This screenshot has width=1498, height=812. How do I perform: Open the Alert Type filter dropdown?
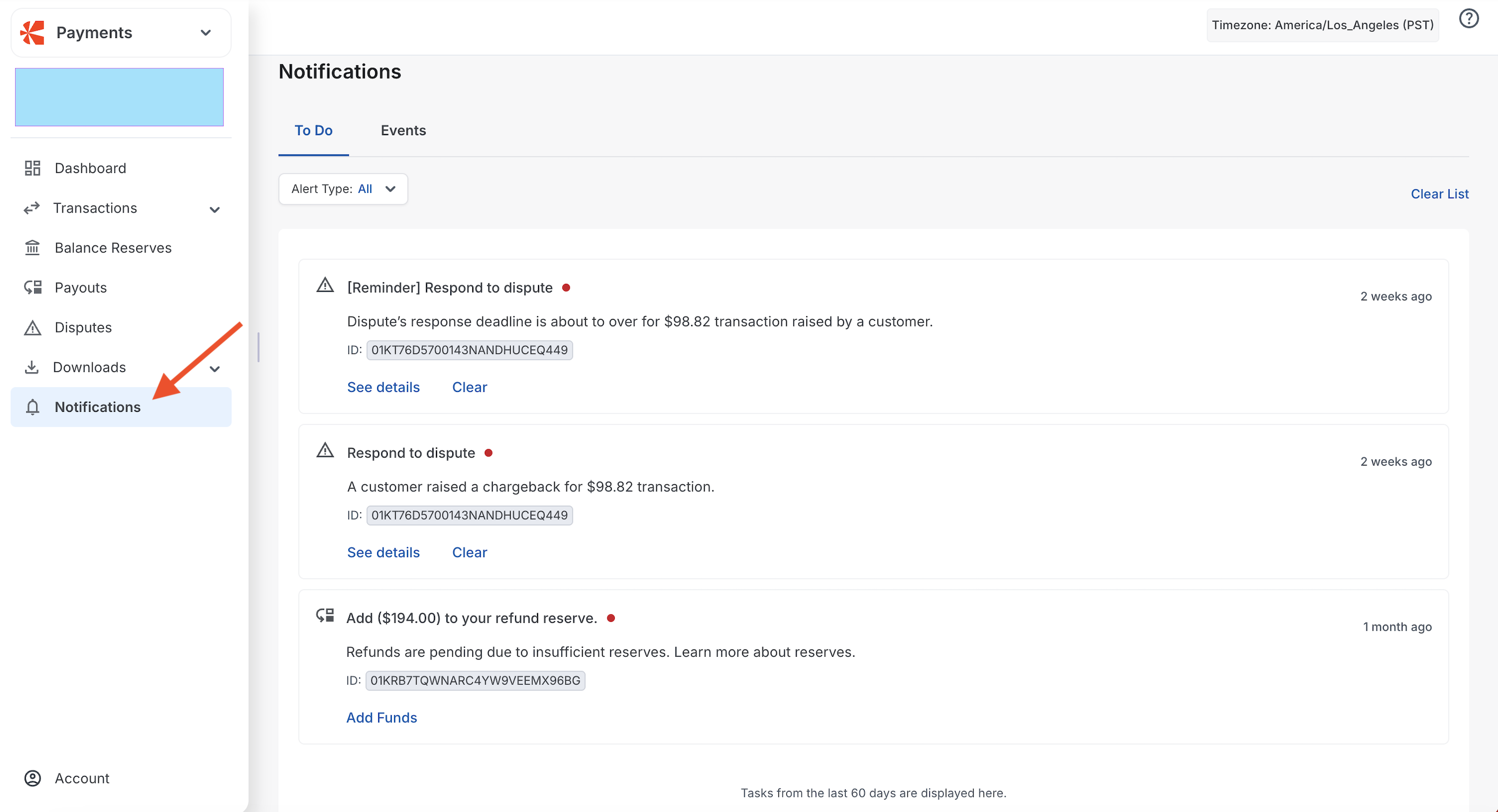pos(343,189)
